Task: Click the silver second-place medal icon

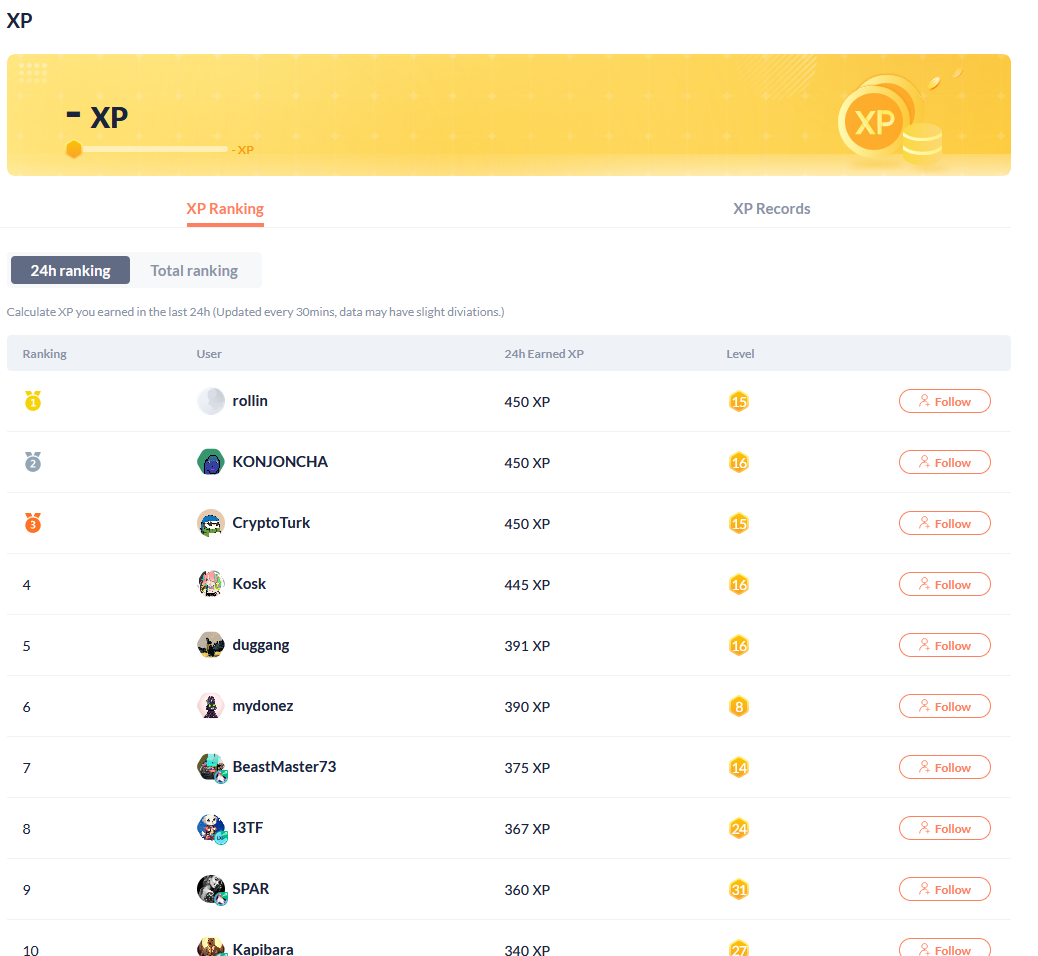Action: (x=33, y=462)
